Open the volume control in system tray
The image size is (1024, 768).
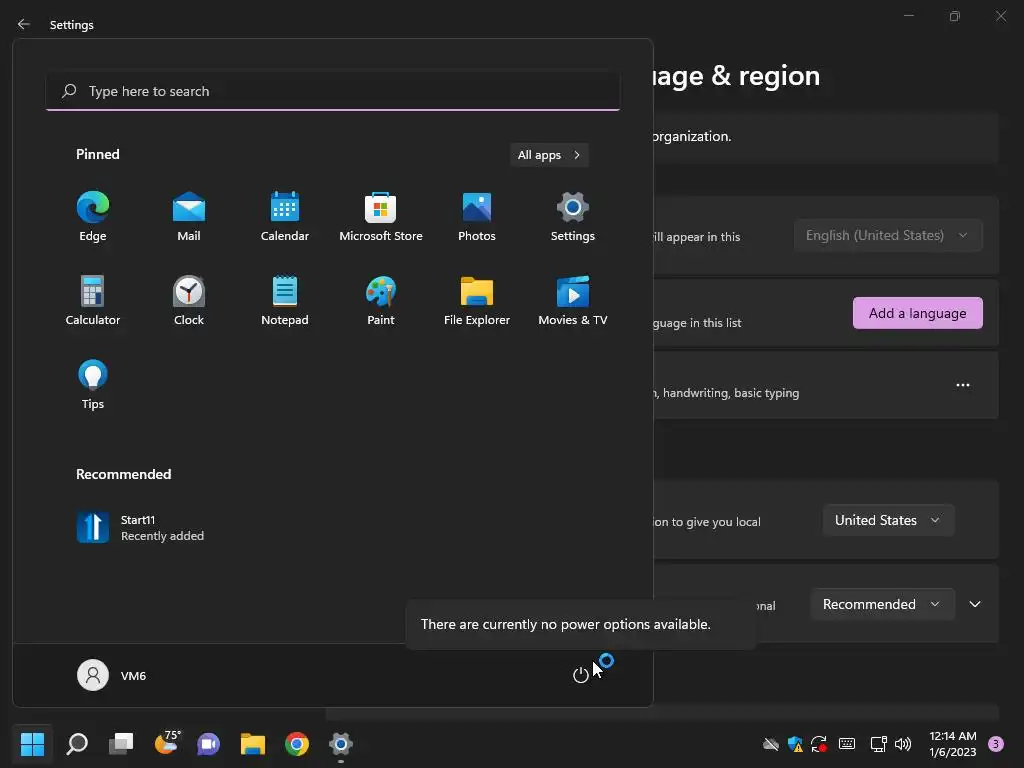pos(903,743)
